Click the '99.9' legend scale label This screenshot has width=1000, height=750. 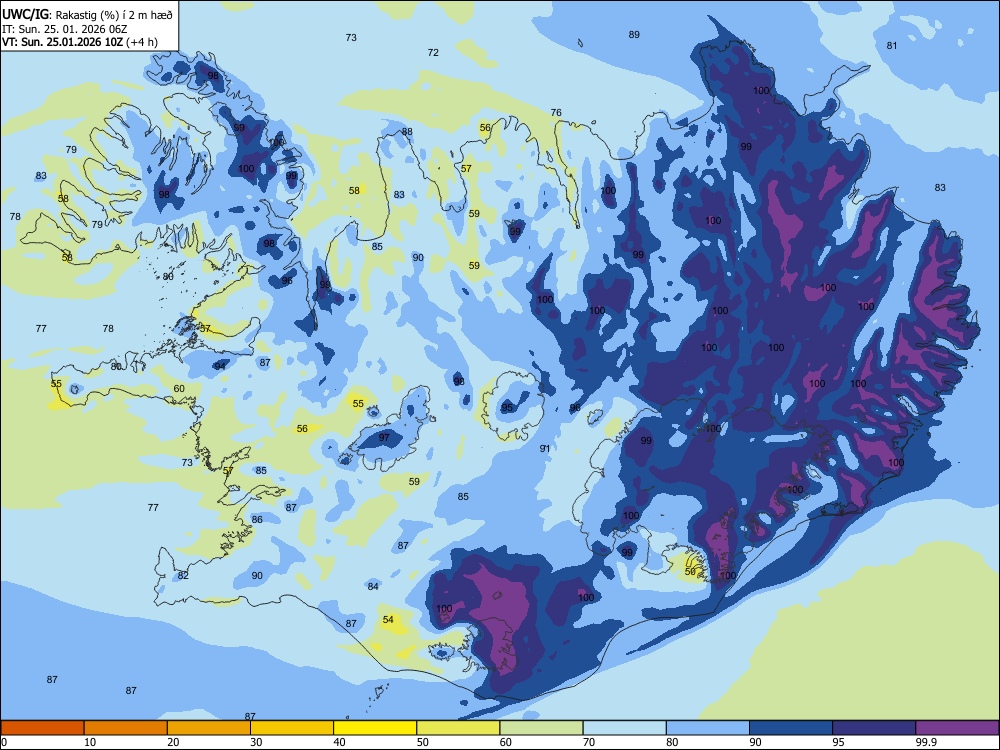tap(925, 742)
